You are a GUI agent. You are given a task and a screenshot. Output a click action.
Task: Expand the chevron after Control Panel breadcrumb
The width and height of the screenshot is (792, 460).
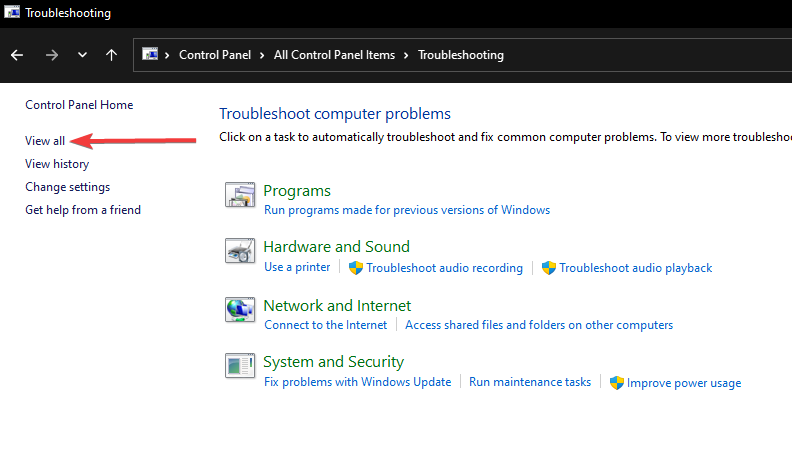tap(265, 55)
